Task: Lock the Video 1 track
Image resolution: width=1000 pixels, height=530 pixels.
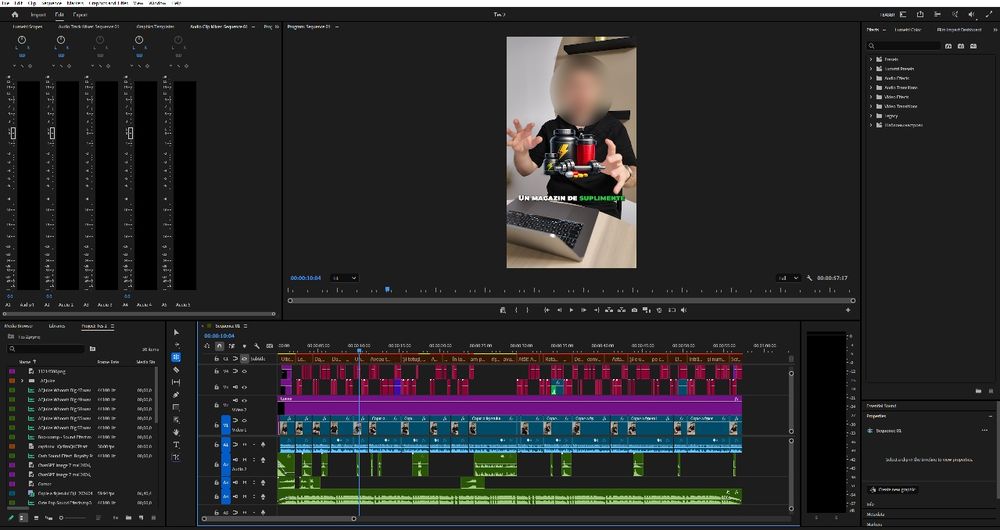Action: tap(216, 425)
